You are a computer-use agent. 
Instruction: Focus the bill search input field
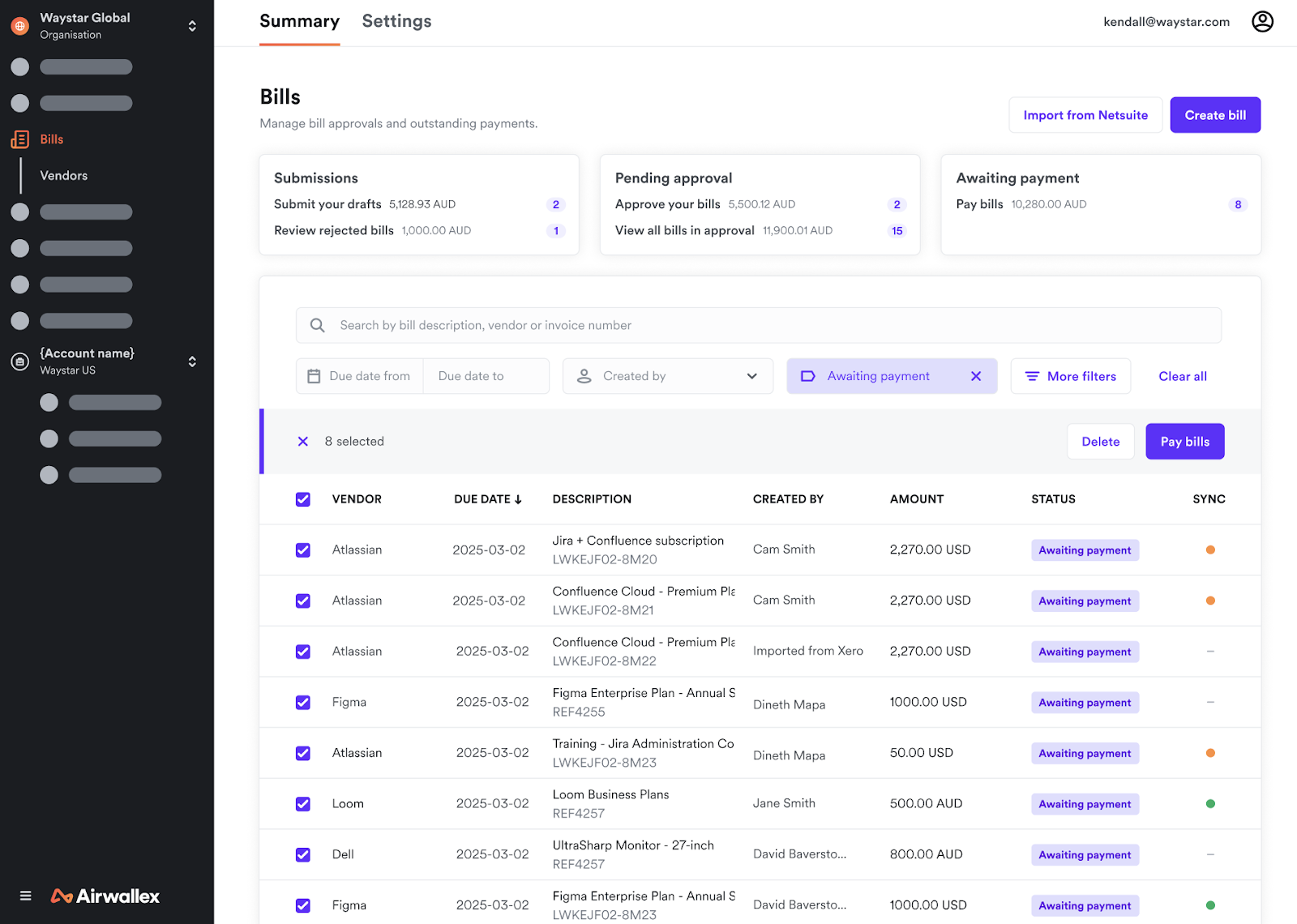[759, 325]
